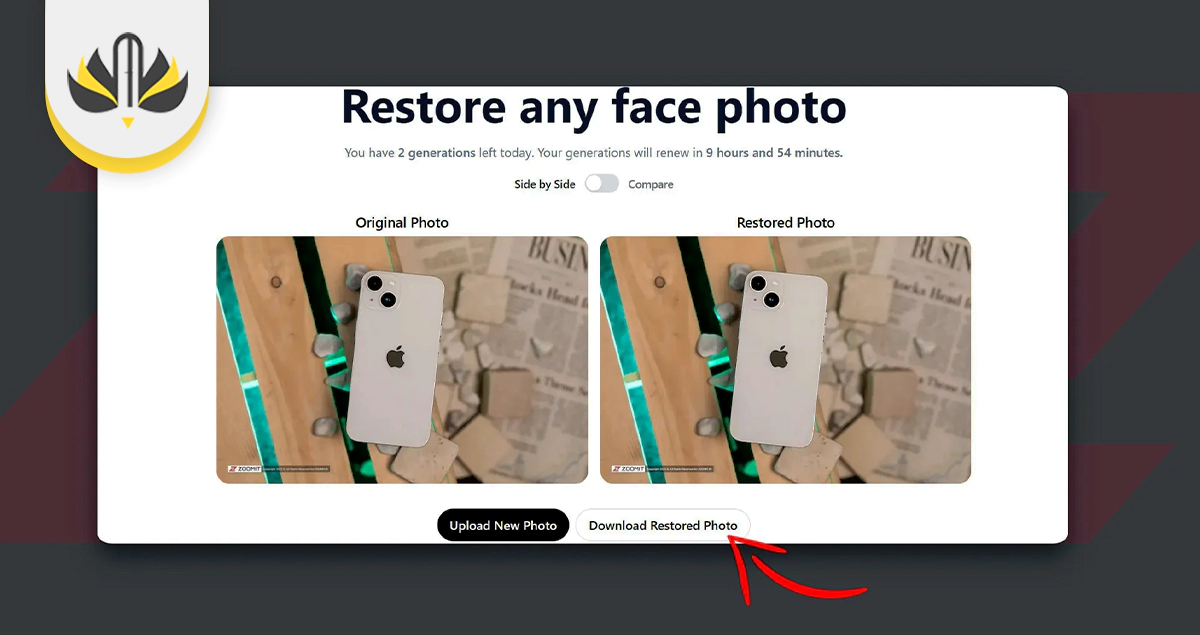Toggle the Side by Side switch
Image resolution: width=1200 pixels, height=635 pixels.
click(602, 184)
